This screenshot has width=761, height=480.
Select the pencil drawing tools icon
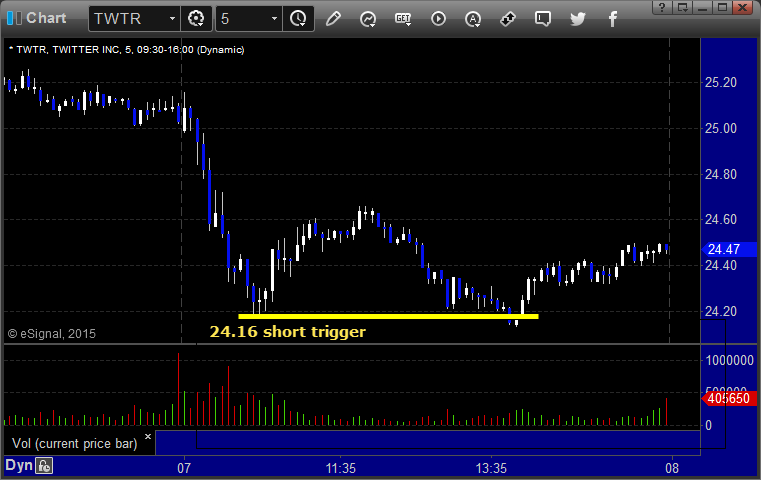coord(333,19)
